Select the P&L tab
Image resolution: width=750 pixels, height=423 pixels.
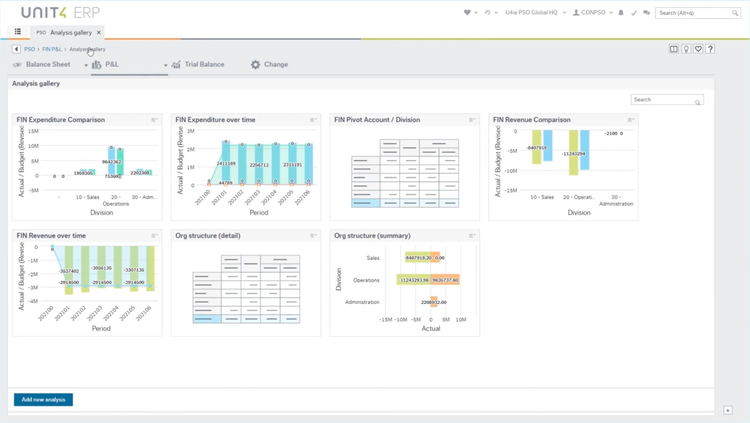click(x=106, y=64)
